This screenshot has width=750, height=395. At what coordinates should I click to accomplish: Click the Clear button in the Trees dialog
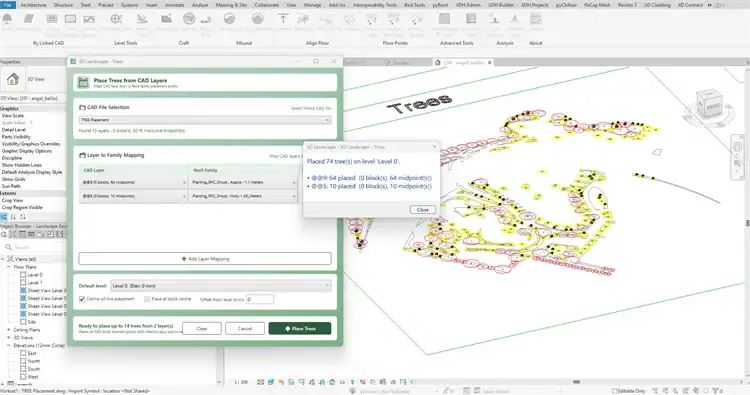coord(202,329)
